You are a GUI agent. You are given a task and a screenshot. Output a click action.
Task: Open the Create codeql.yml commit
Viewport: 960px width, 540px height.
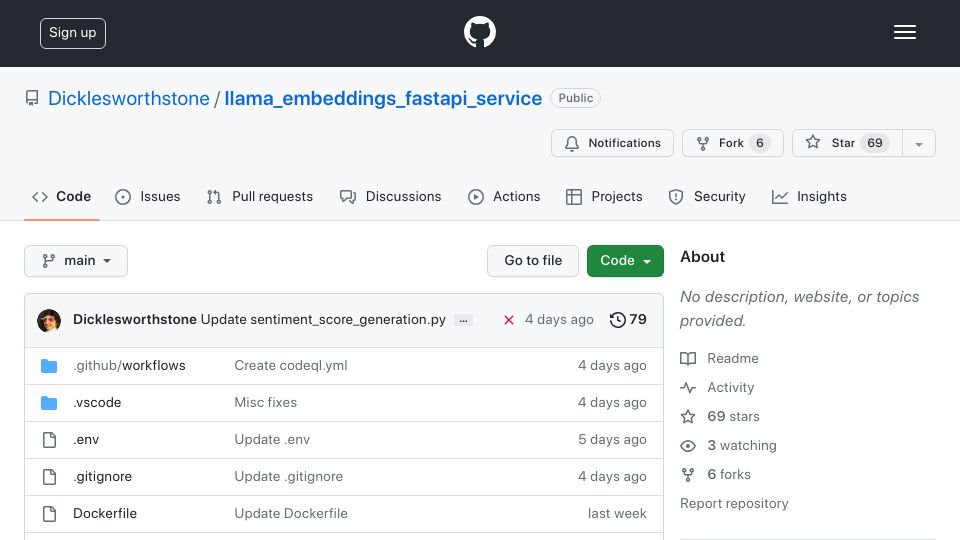(291, 366)
